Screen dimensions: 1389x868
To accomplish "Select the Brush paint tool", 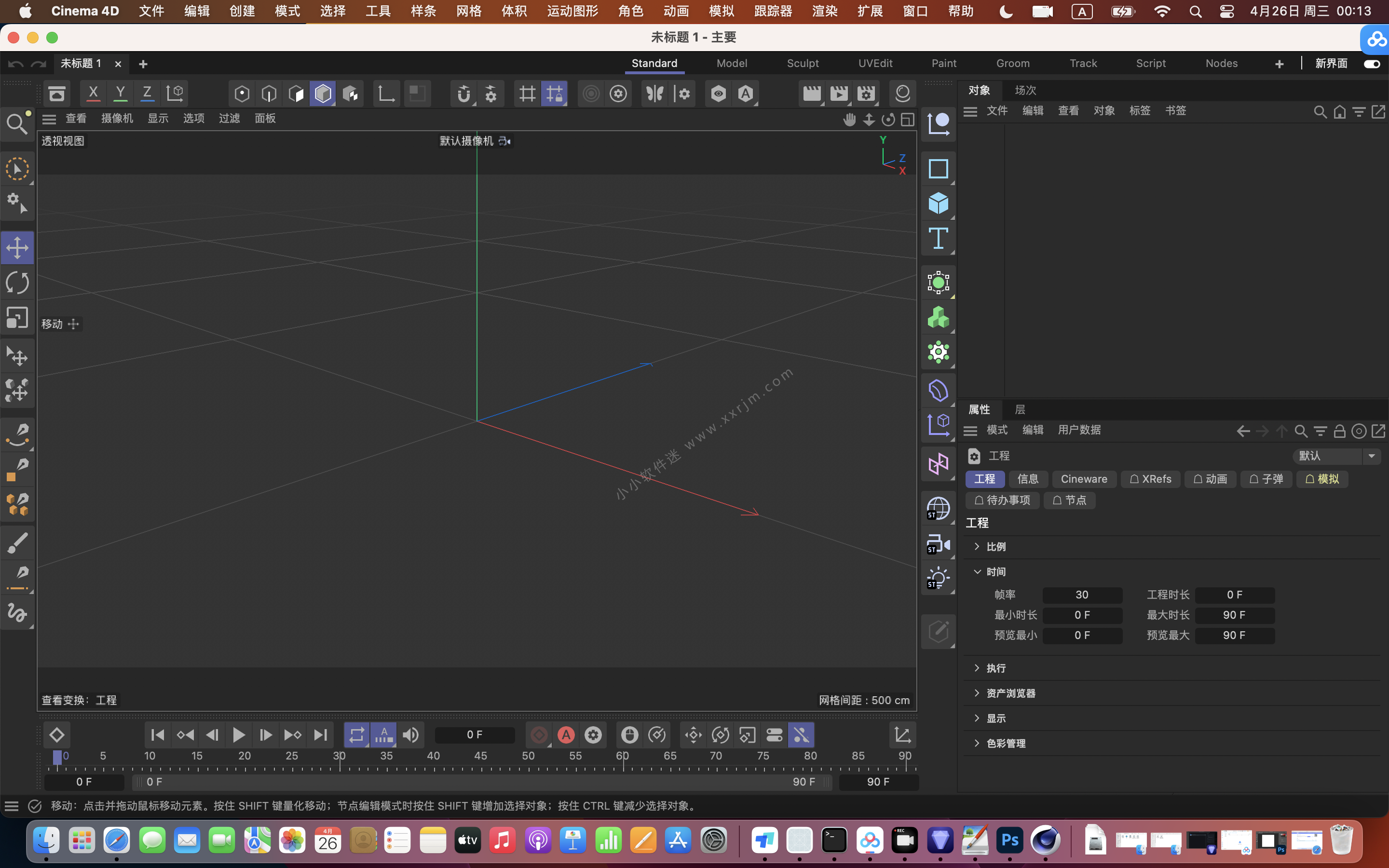I will point(17,543).
